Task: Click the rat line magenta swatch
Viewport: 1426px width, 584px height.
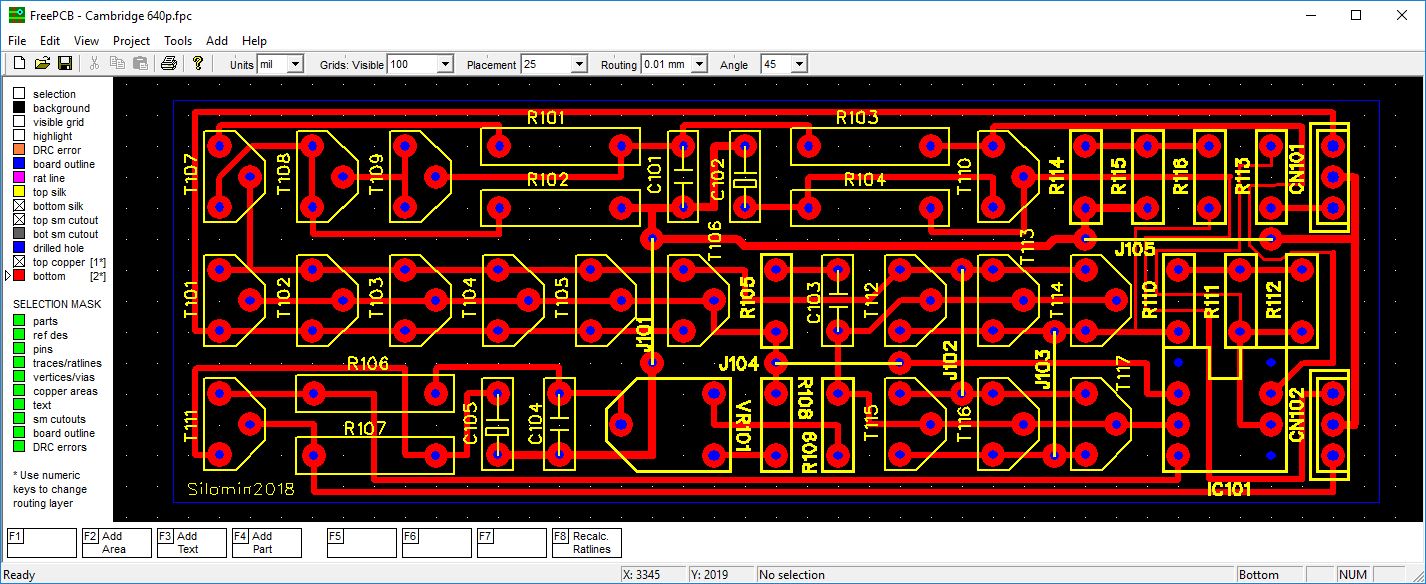Action: [19, 178]
